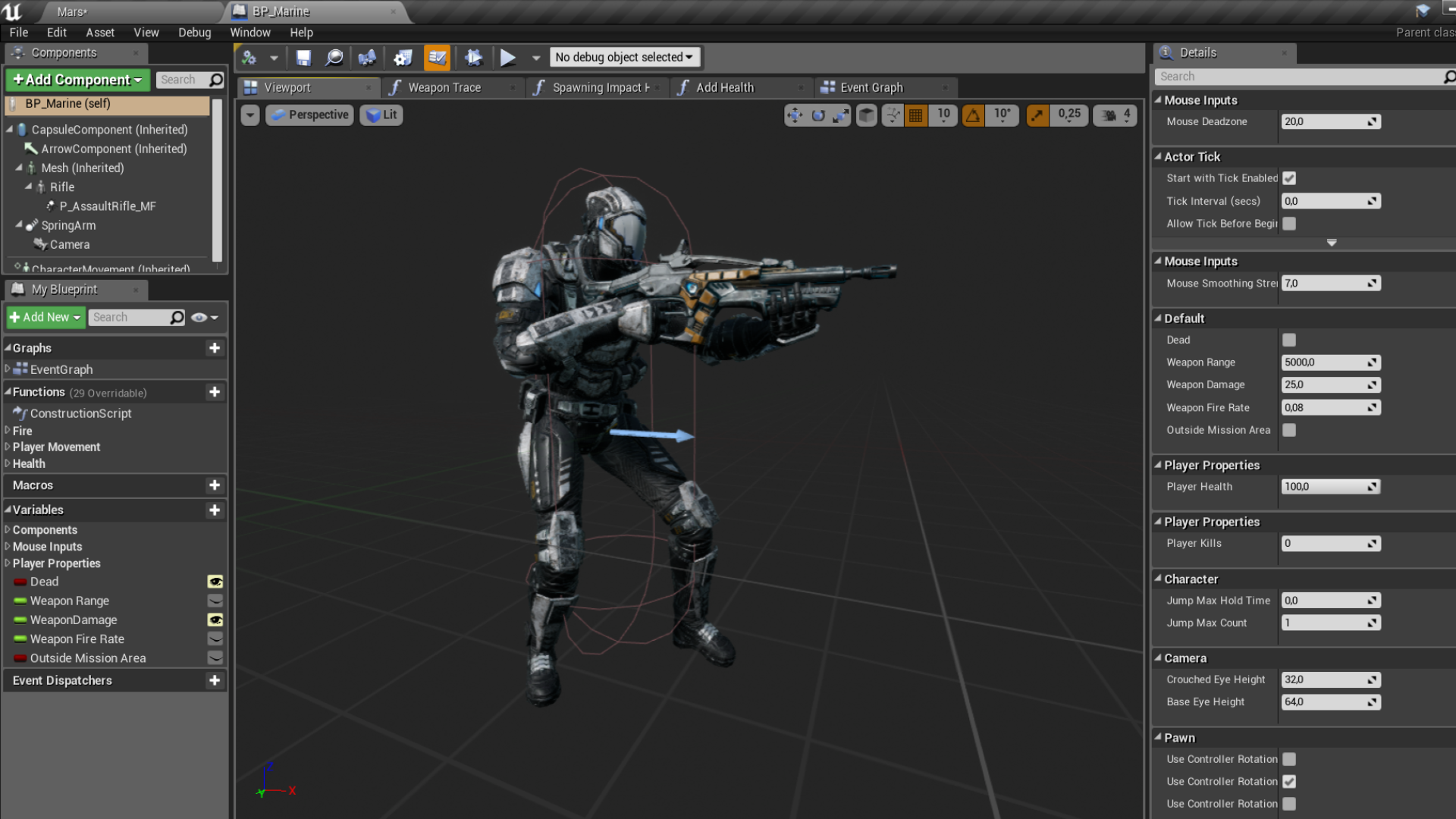Select the P_AssaultRifle_MF component

(x=108, y=206)
